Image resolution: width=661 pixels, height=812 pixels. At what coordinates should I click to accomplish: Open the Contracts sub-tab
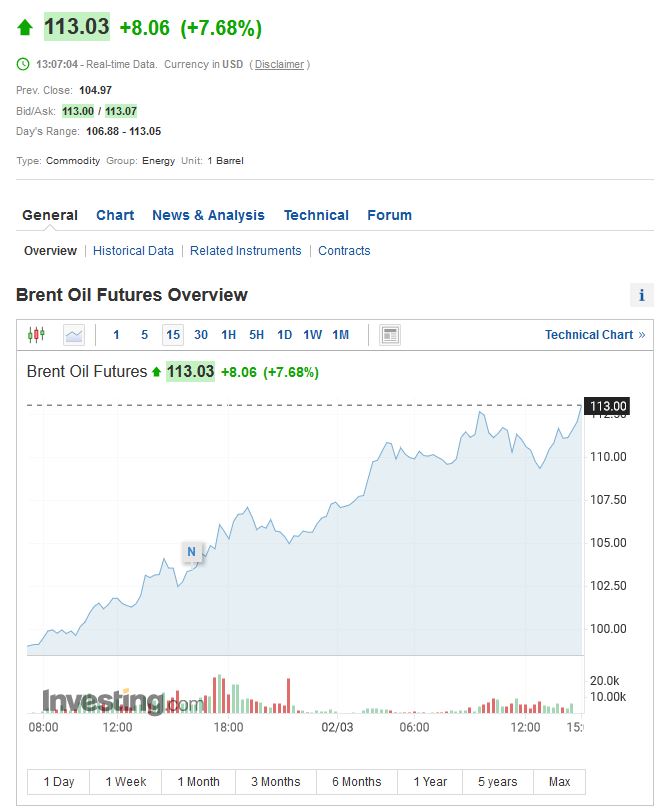tap(344, 251)
